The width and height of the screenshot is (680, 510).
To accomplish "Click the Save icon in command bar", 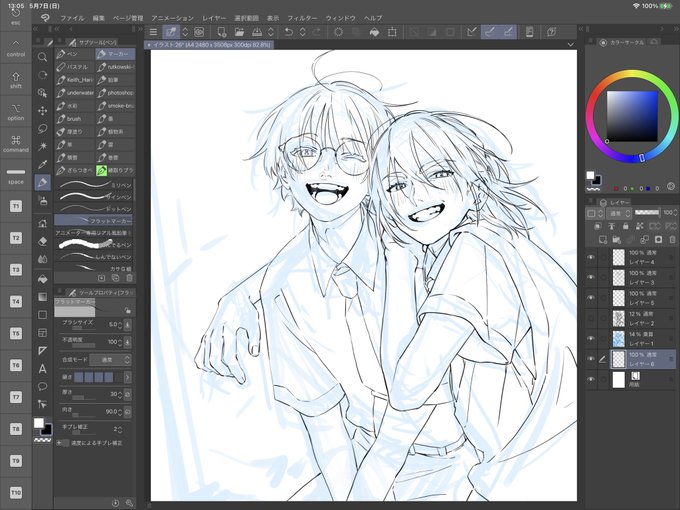I will (x=257, y=32).
